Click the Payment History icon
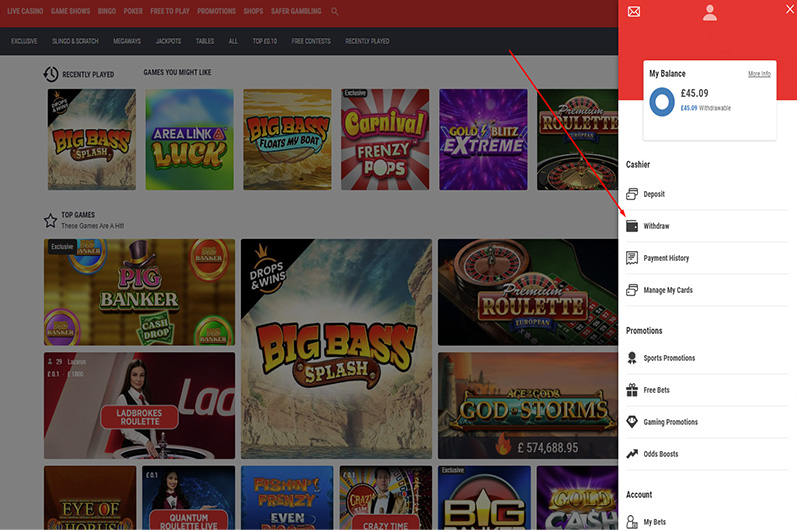 [632, 258]
